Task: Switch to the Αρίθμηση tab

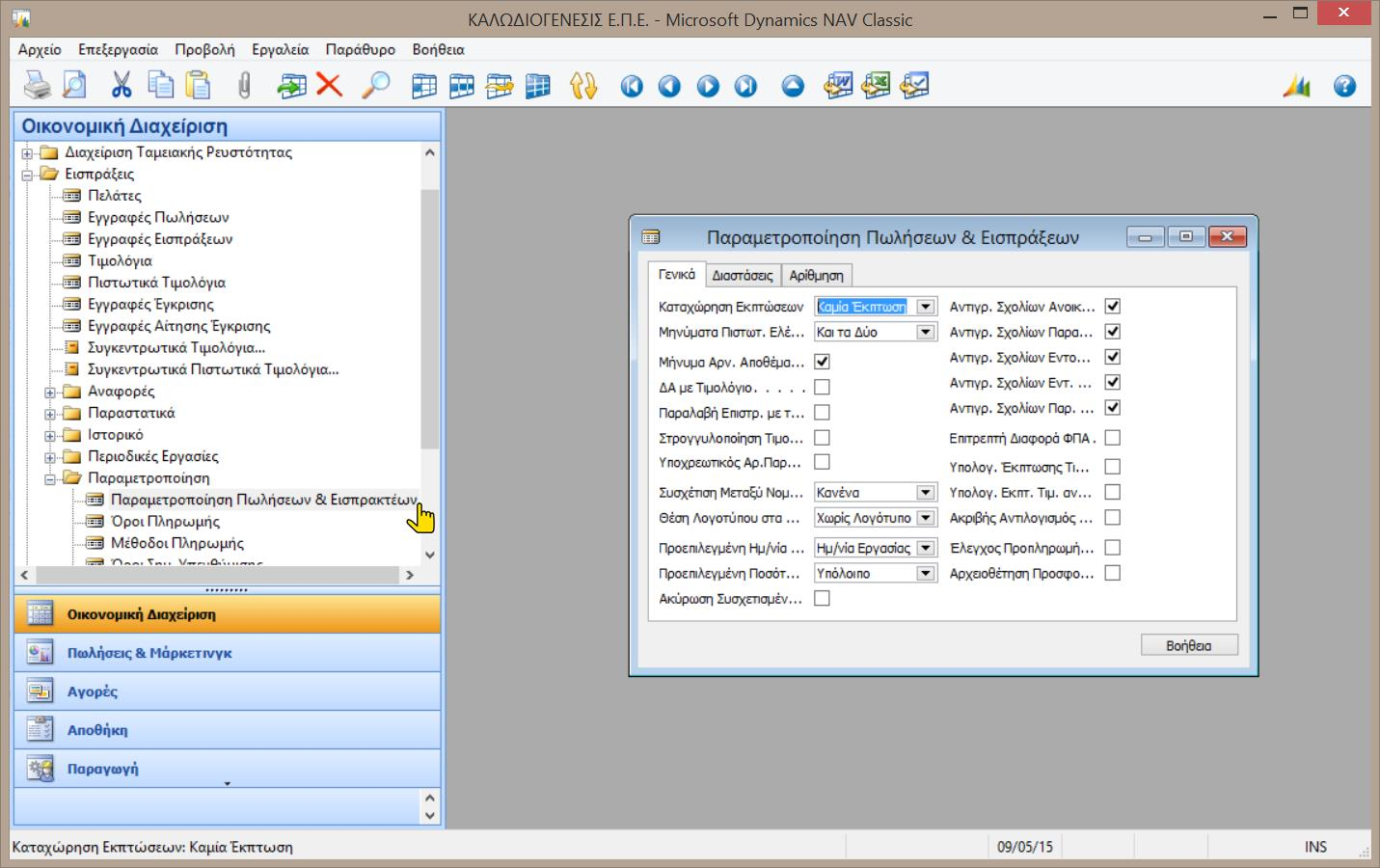Action: click(x=816, y=275)
